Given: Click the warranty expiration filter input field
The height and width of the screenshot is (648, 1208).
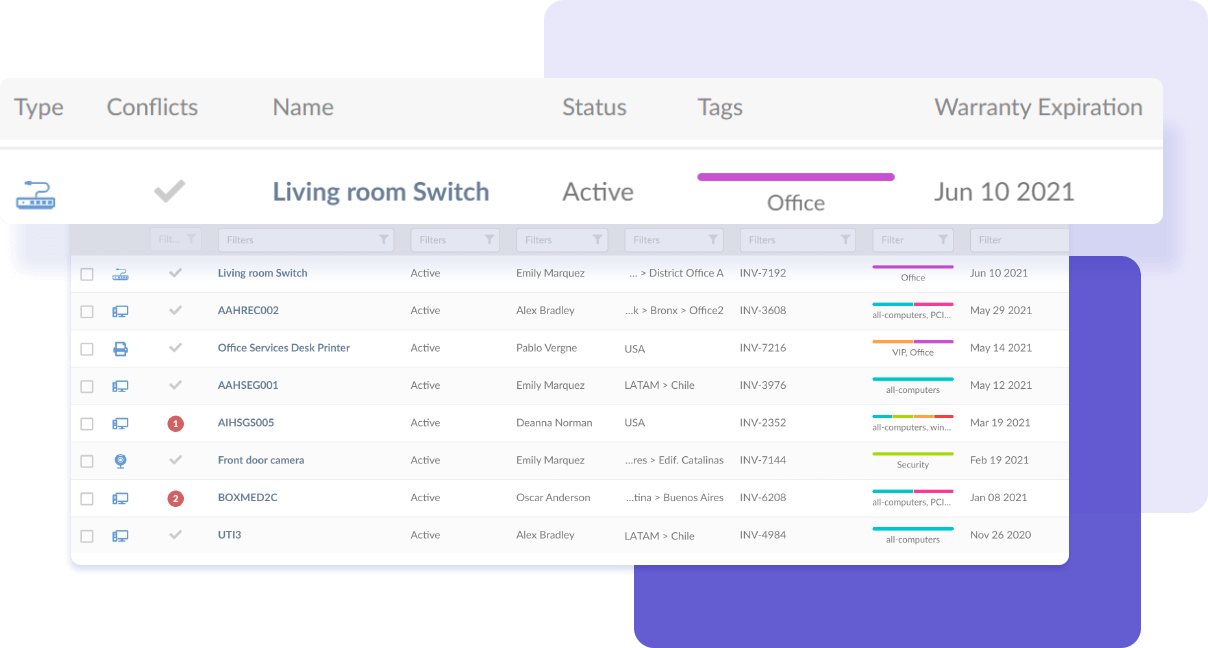Looking at the screenshot, I should tap(1020, 240).
